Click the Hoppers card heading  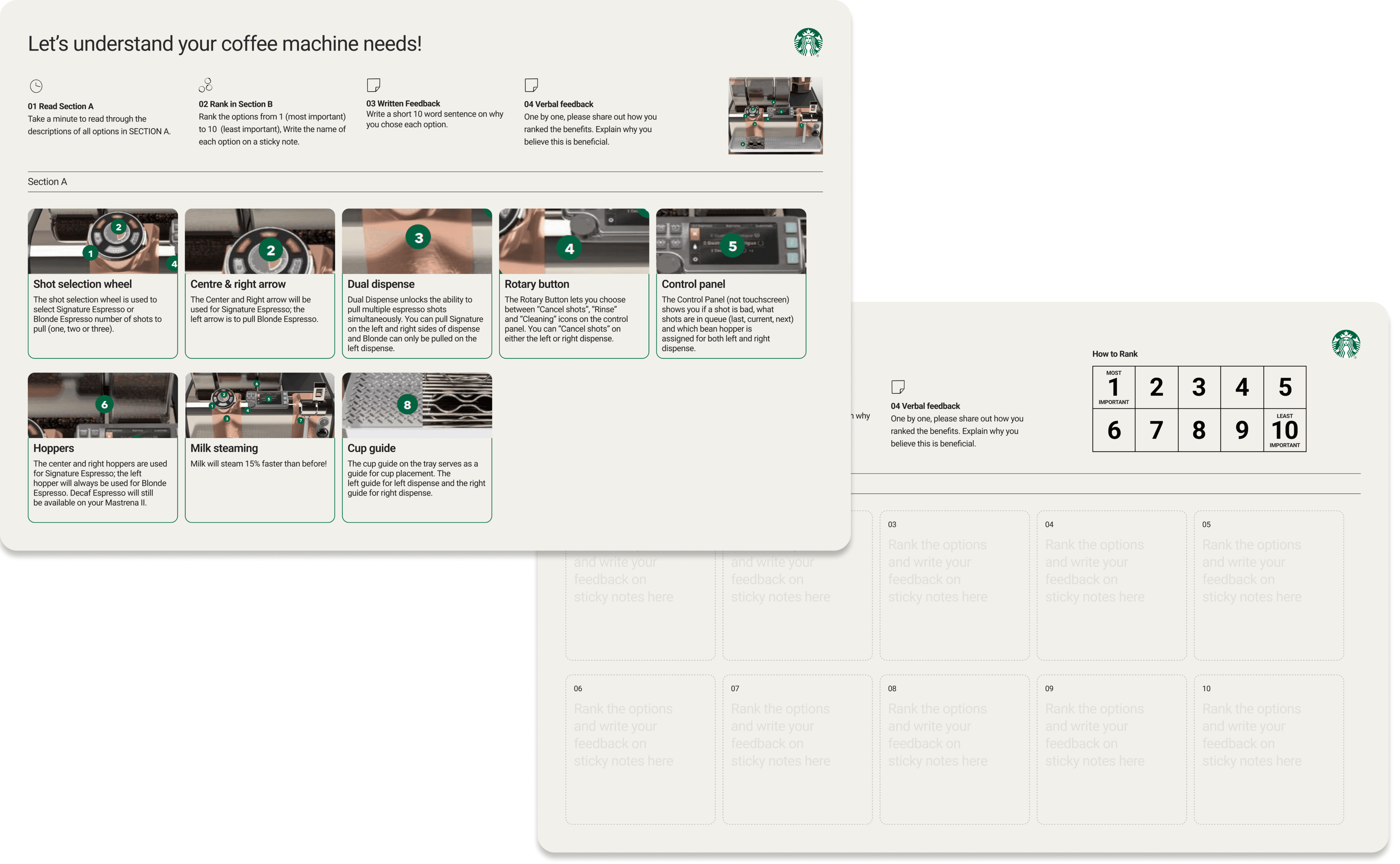point(54,448)
